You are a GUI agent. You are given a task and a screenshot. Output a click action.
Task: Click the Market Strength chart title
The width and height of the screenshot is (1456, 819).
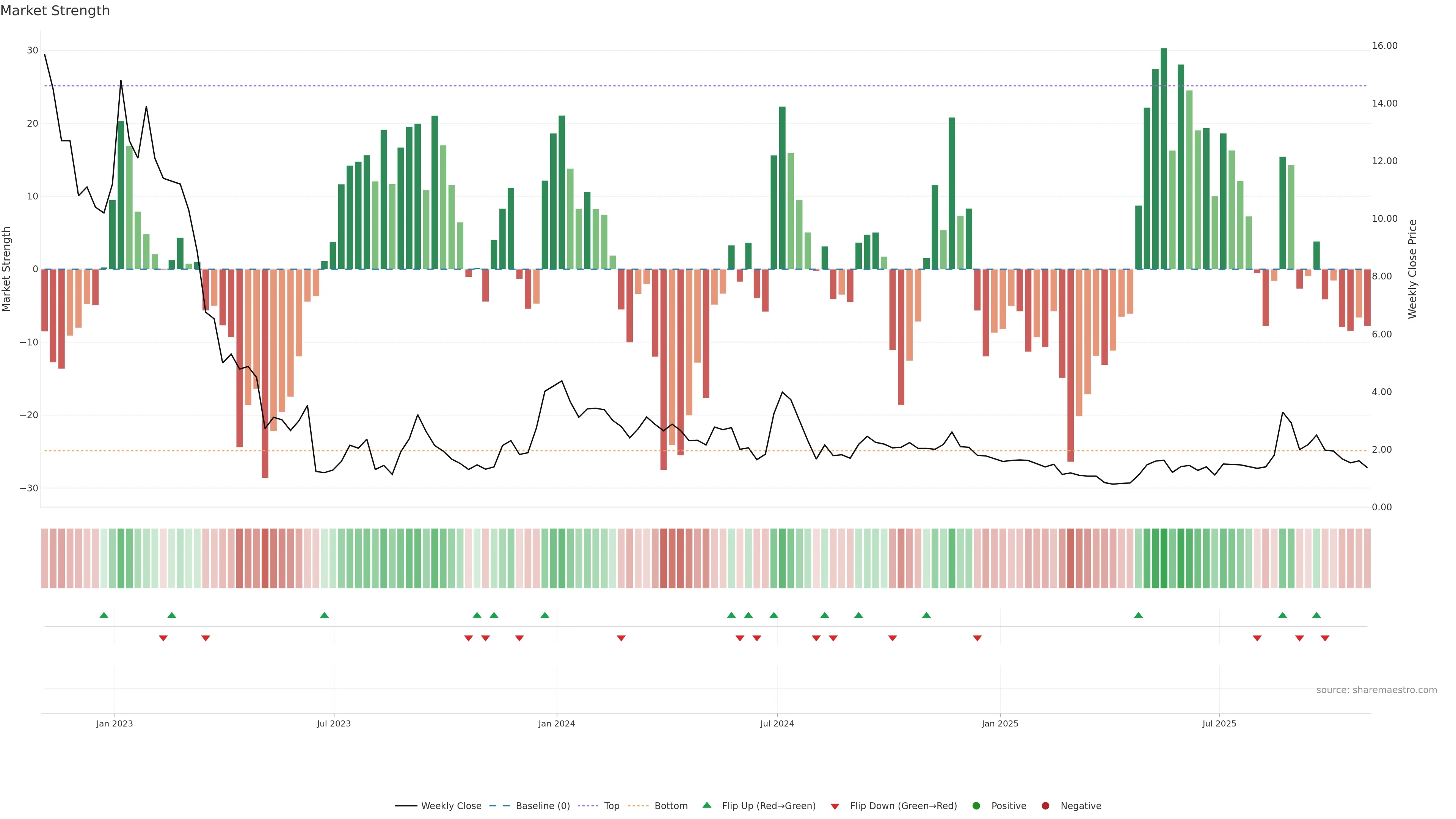55,11
